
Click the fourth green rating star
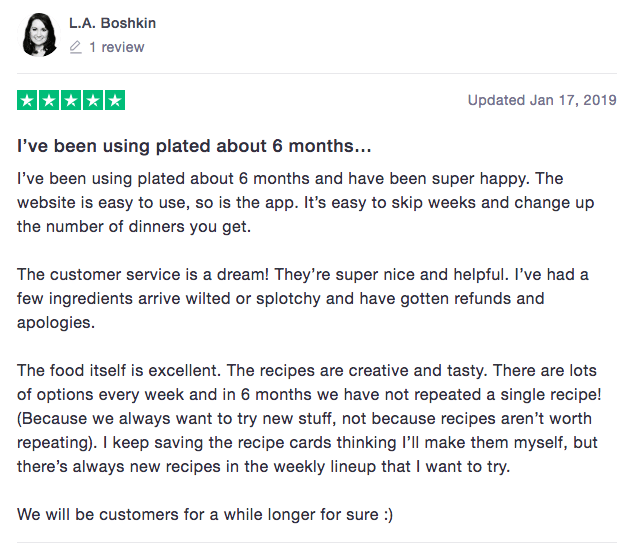93,100
